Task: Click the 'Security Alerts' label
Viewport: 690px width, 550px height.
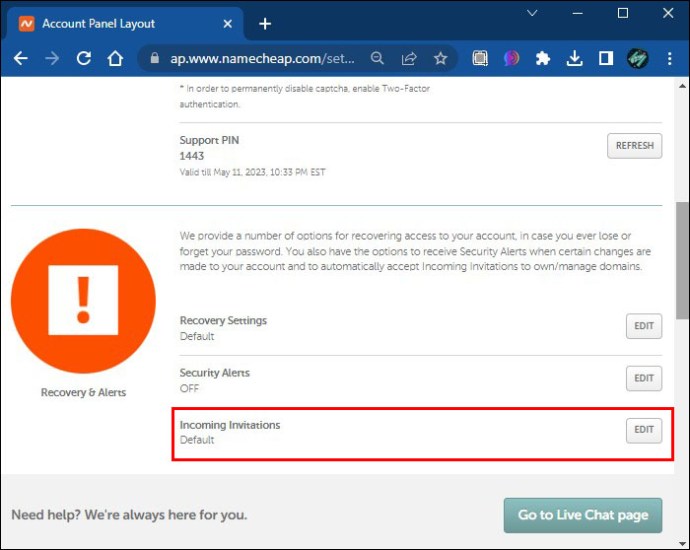Action: point(214,373)
